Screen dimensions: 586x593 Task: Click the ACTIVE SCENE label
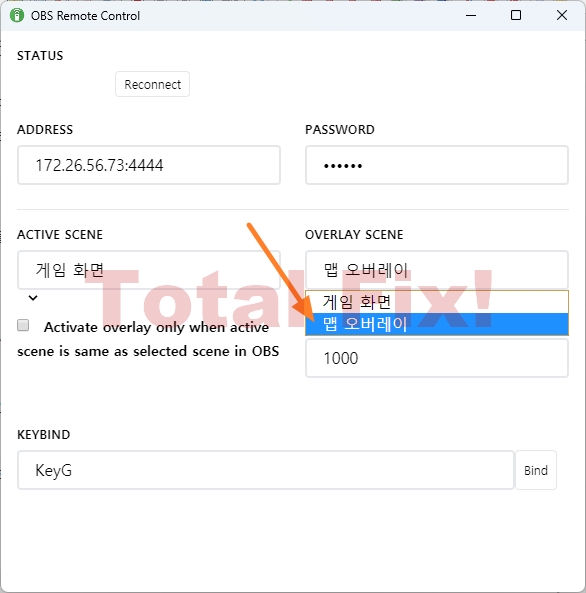pos(60,234)
